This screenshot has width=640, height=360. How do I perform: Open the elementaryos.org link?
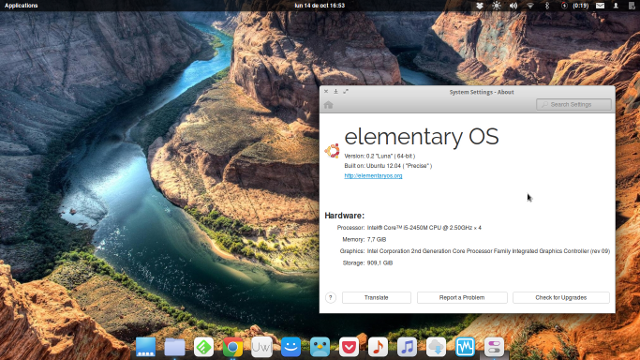[x=373, y=176]
